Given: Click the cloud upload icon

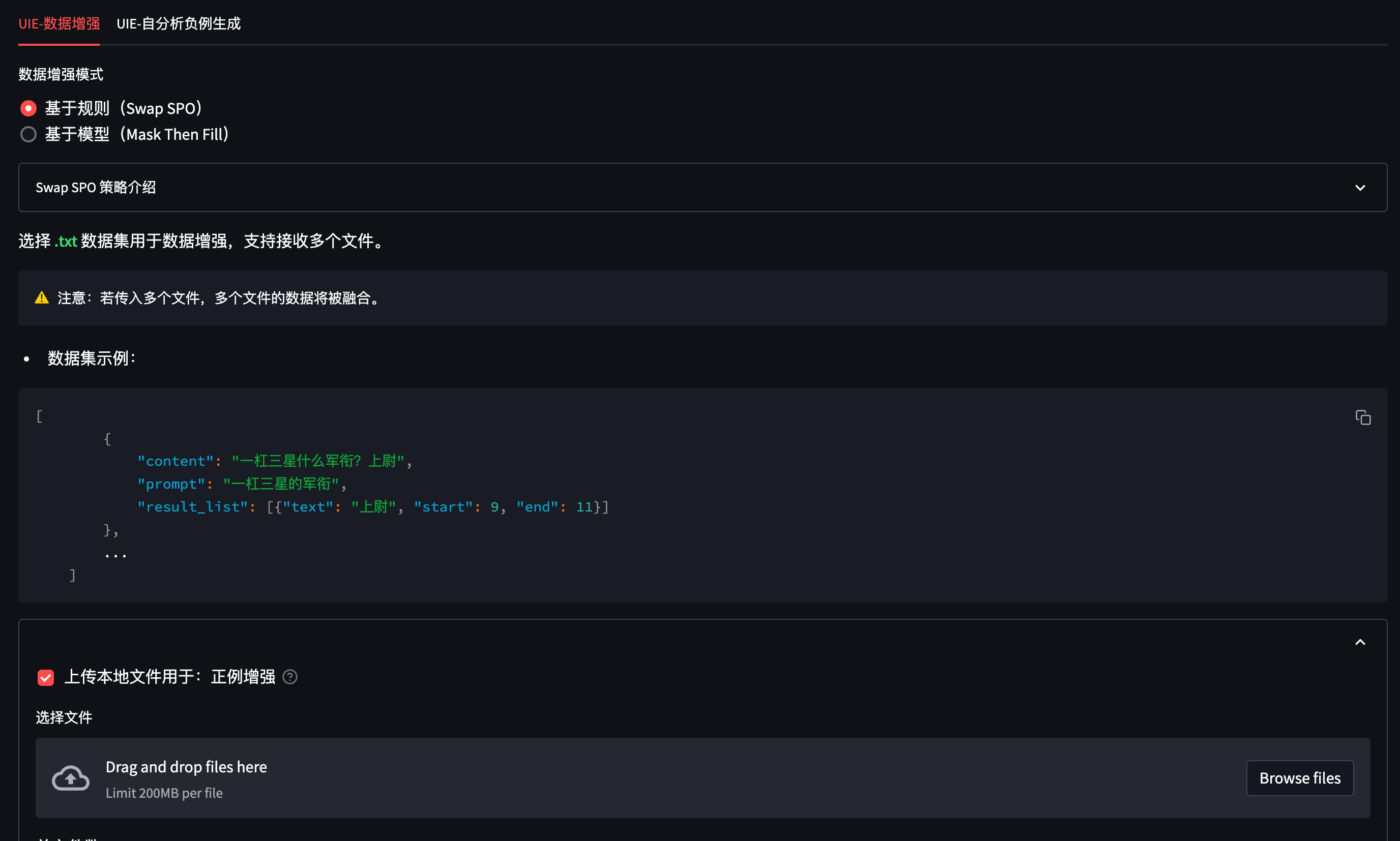Looking at the screenshot, I should (70, 777).
